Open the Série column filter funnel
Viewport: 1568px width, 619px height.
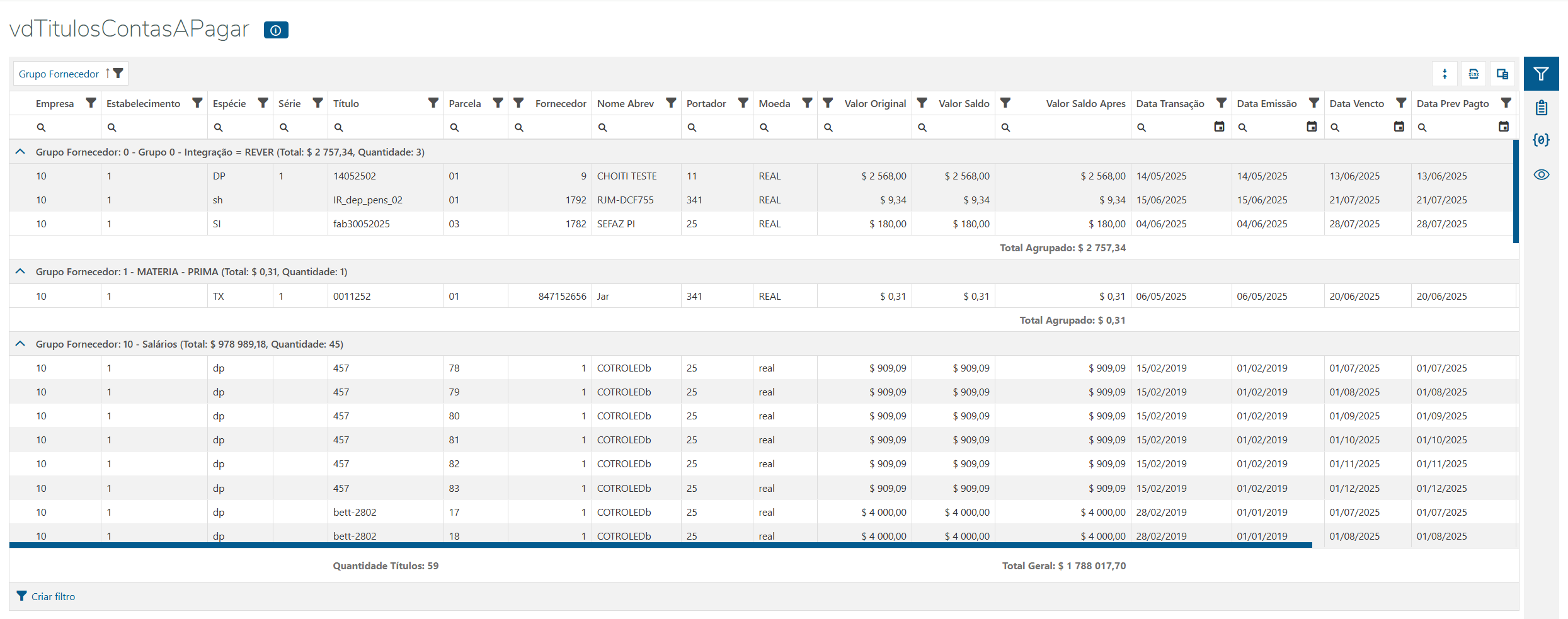click(318, 103)
